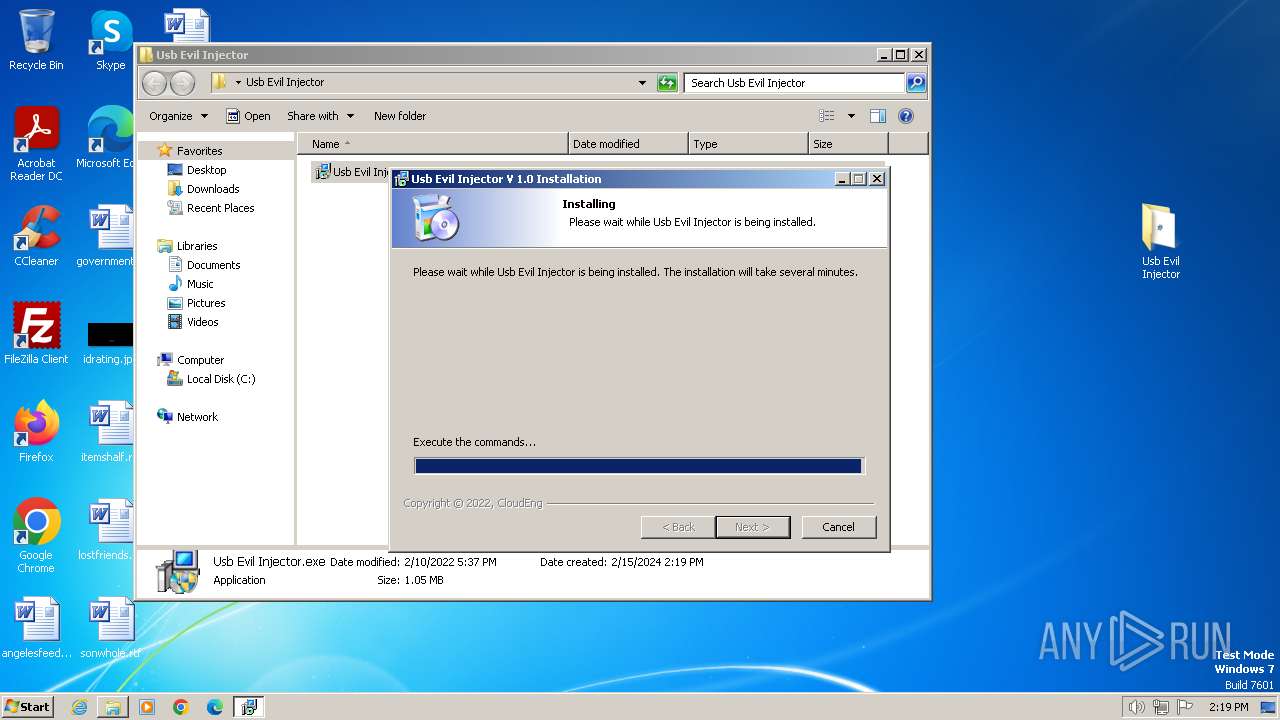Sort by Date modified column header
Image resolution: width=1280 pixels, height=720 pixels.
[x=628, y=144]
